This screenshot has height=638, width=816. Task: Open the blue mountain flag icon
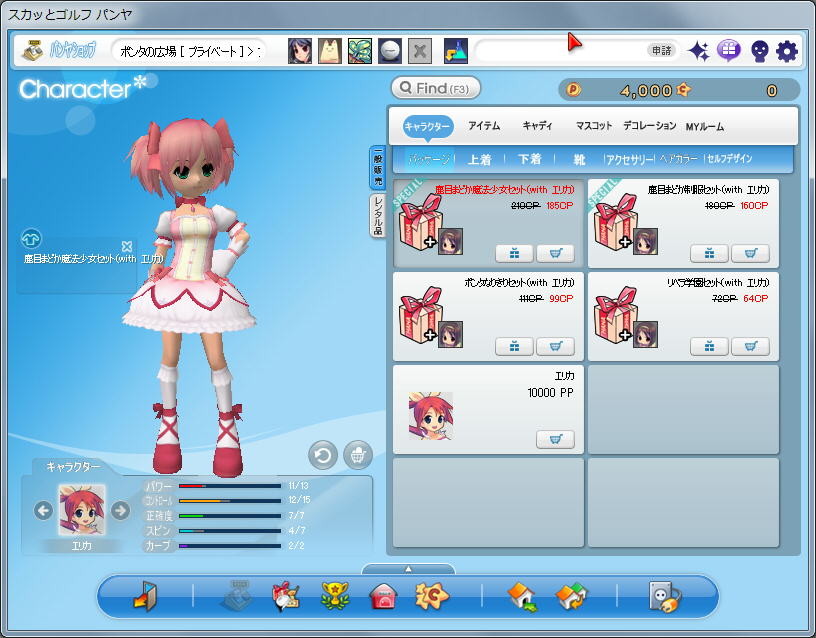pos(456,51)
